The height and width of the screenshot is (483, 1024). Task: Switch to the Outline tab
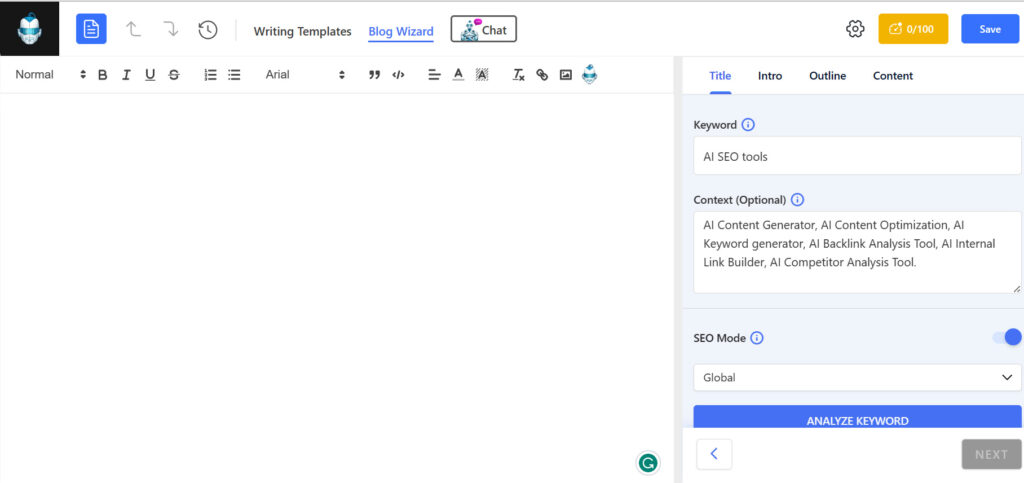(x=827, y=76)
